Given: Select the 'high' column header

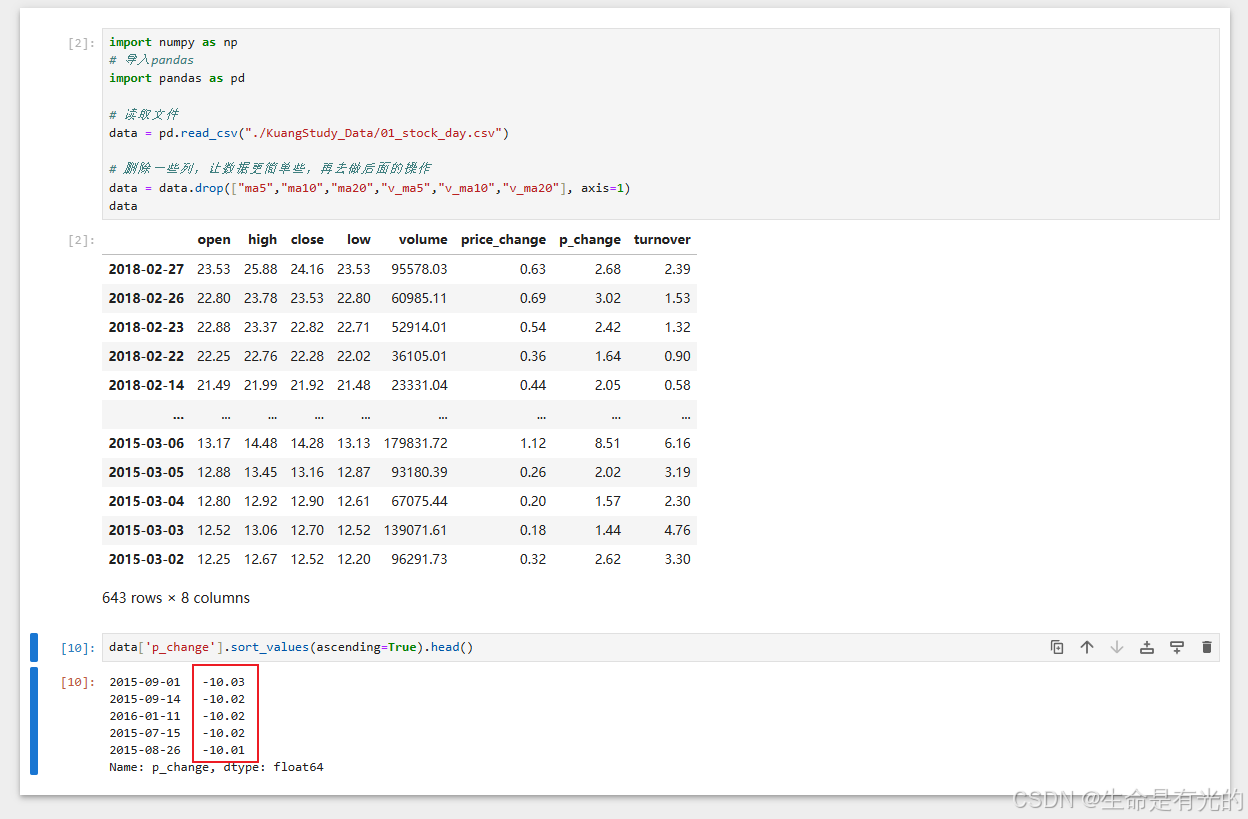Looking at the screenshot, I should click(x=262, y=239).
